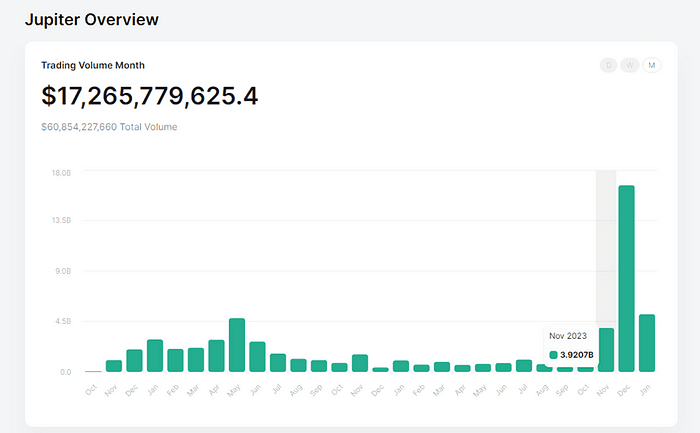The width and height of the screenshot is (700, 433).
Task: Click the 9.0B y-axis label
Action: tap(63, 271)
